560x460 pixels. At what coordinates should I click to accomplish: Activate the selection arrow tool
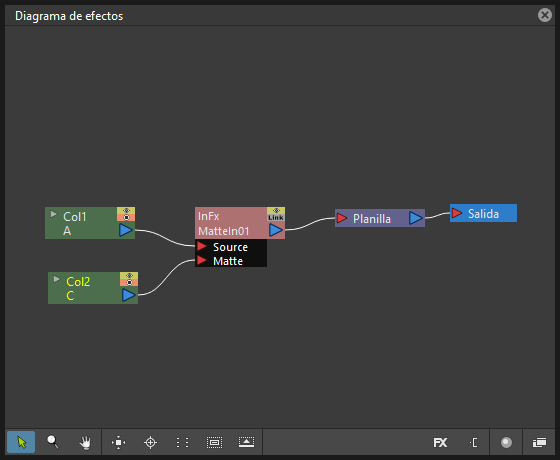coord(21,442)
